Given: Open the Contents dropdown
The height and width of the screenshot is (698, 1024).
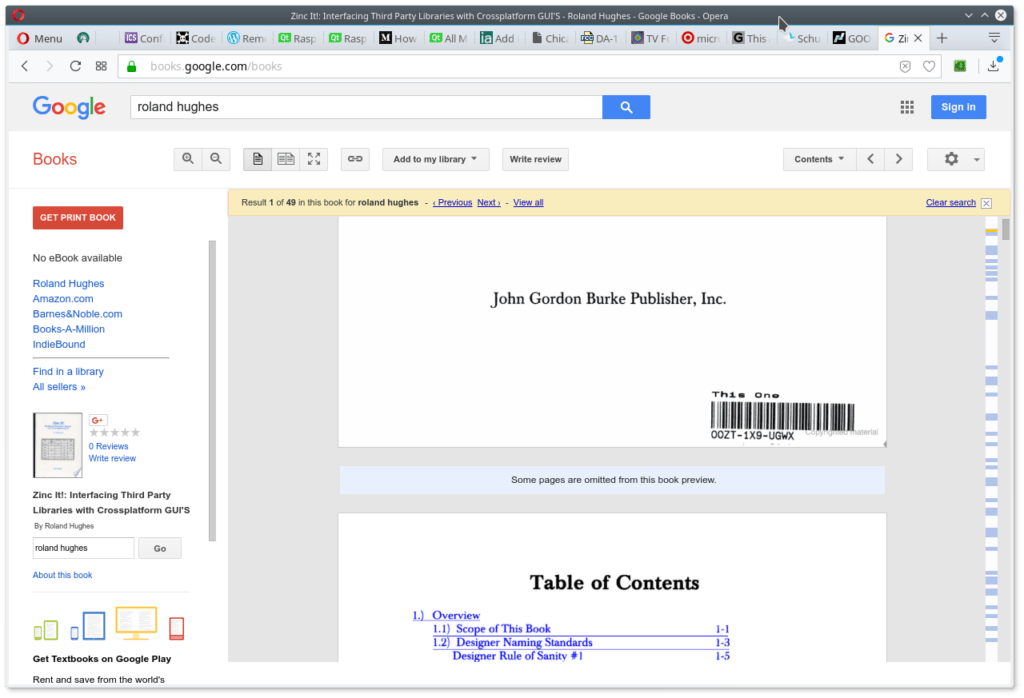Looking at the screenshot, I should (x=820, y=159).
